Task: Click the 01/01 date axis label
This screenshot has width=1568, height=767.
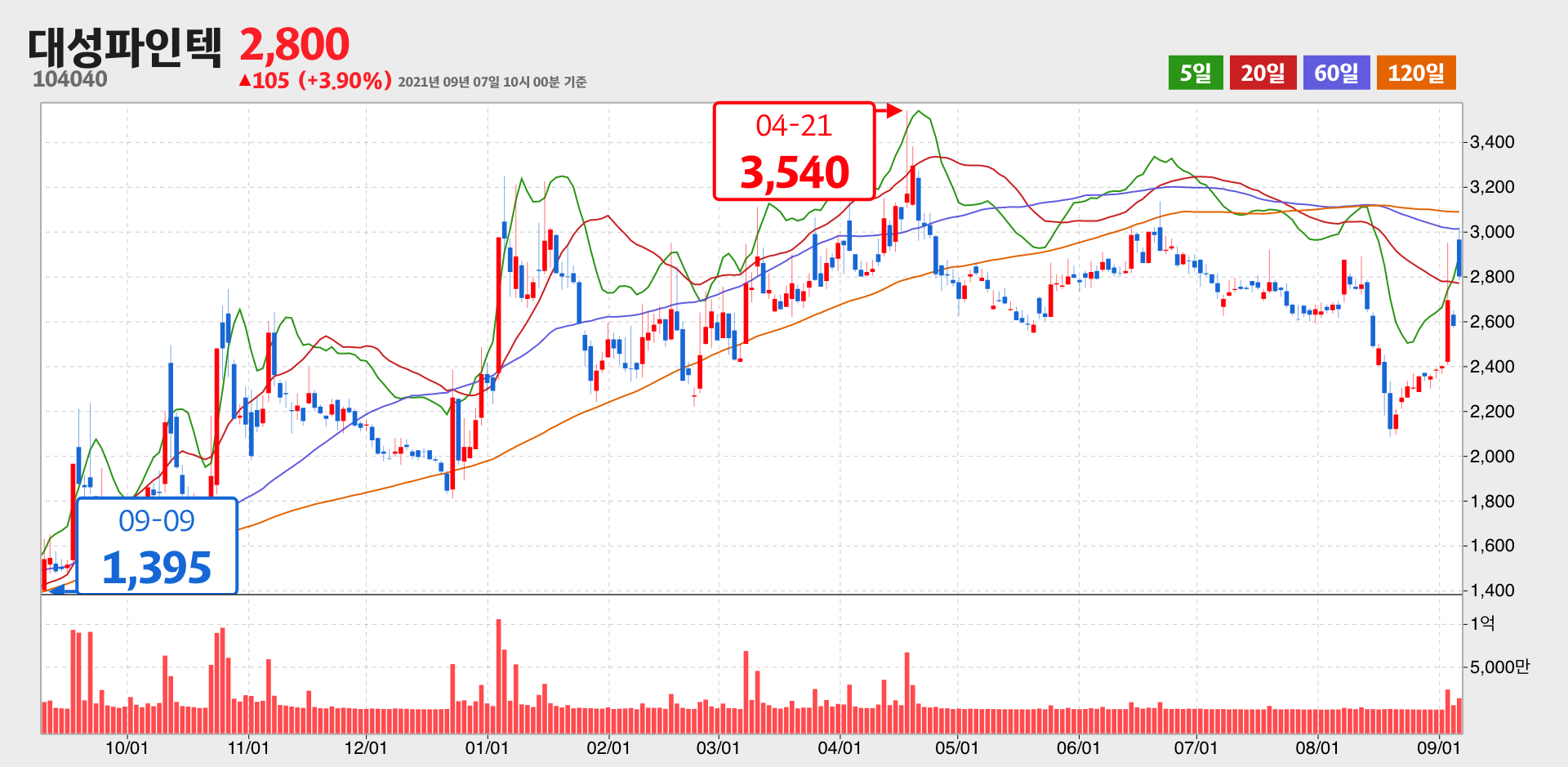Action: (487, 748)
